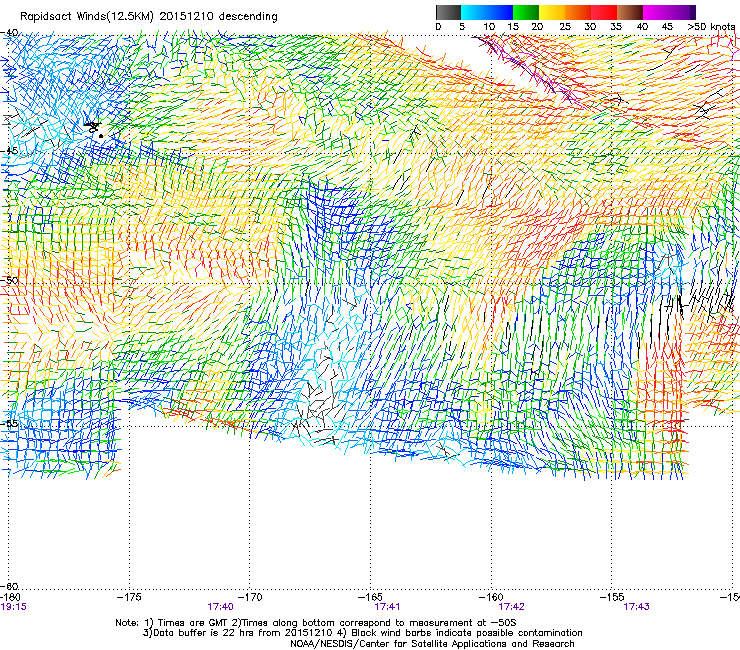Pick the orange 25-30 knots legend segment

tap(578, 12)
